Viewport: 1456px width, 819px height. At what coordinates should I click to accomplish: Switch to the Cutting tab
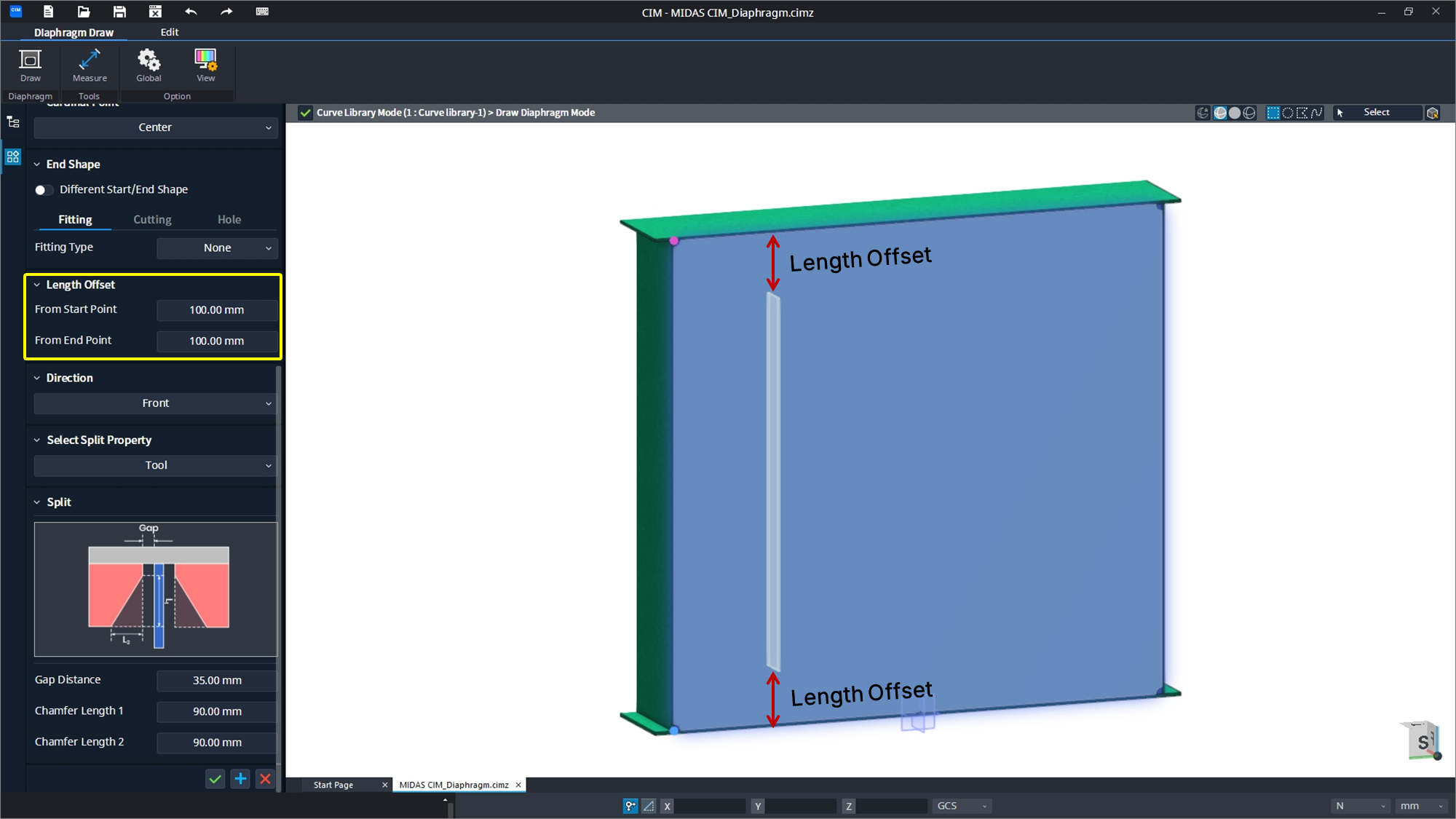152,220
